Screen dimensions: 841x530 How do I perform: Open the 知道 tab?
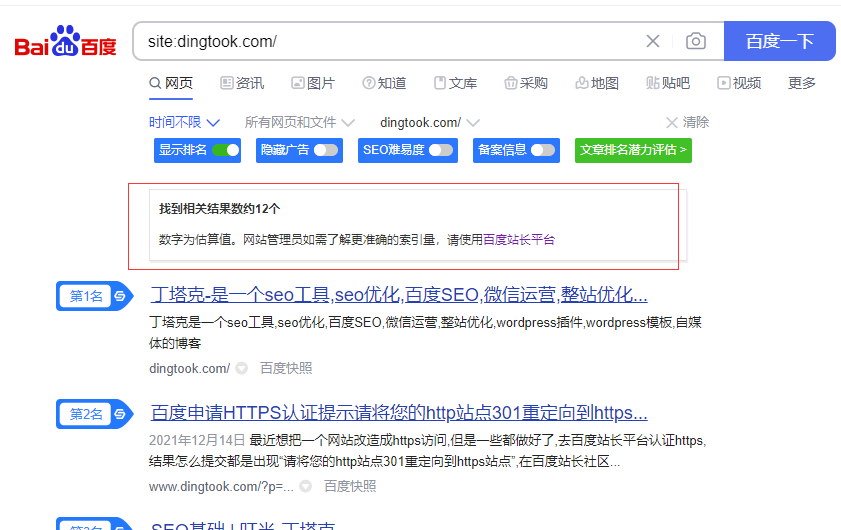[384, 83]
